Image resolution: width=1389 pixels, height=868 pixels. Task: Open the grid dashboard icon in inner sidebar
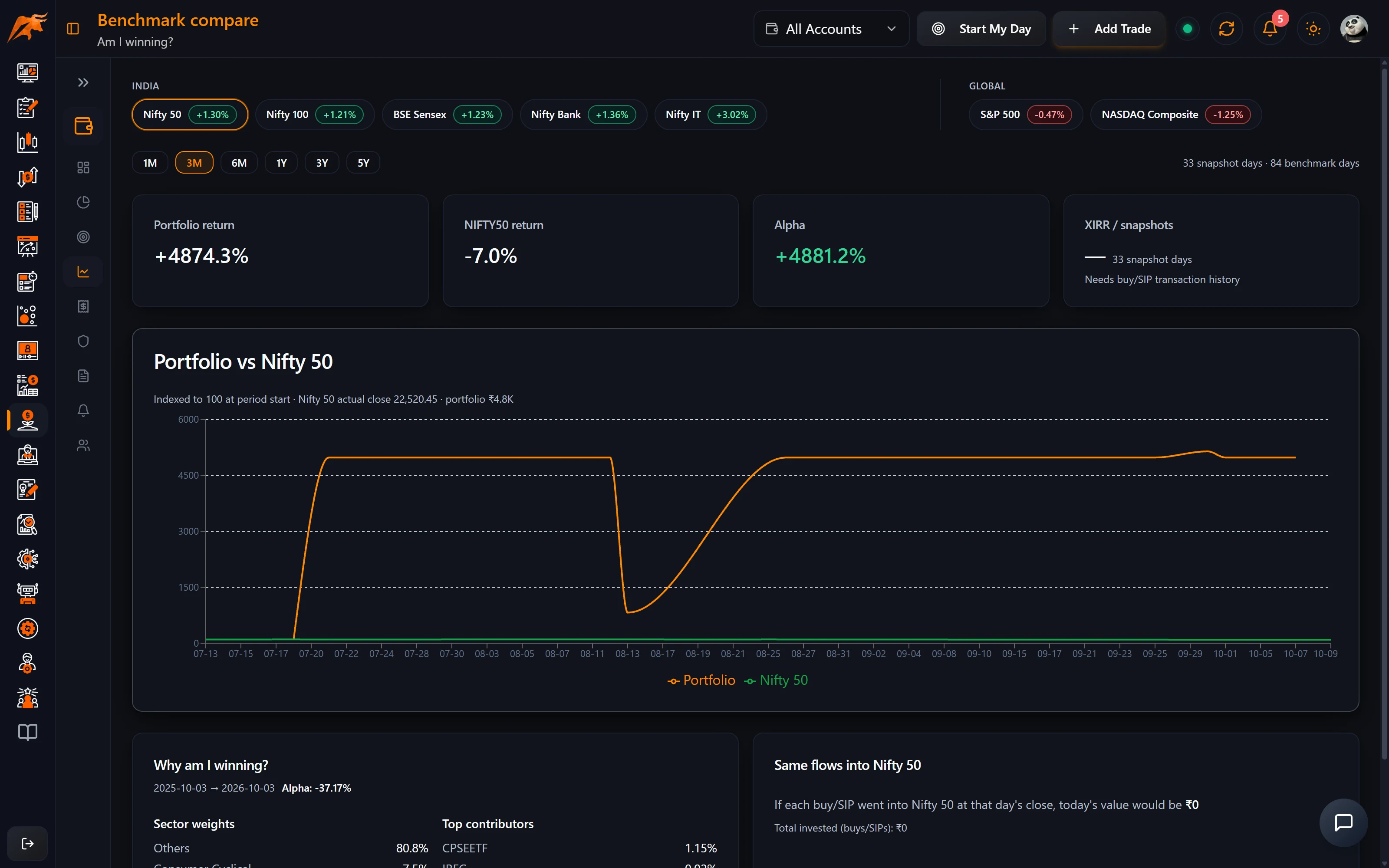tap(83, 168)
